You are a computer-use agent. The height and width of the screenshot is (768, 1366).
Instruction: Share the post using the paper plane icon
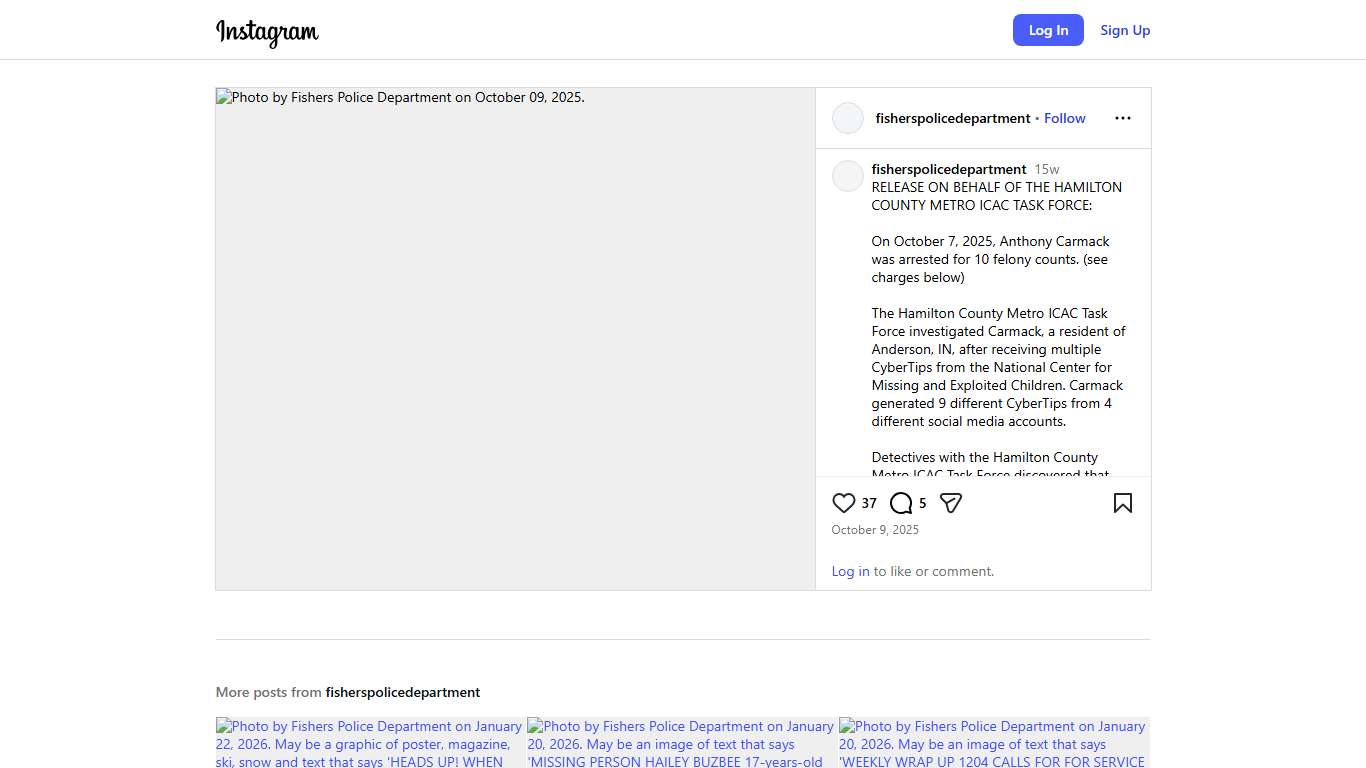pos(951,503)
